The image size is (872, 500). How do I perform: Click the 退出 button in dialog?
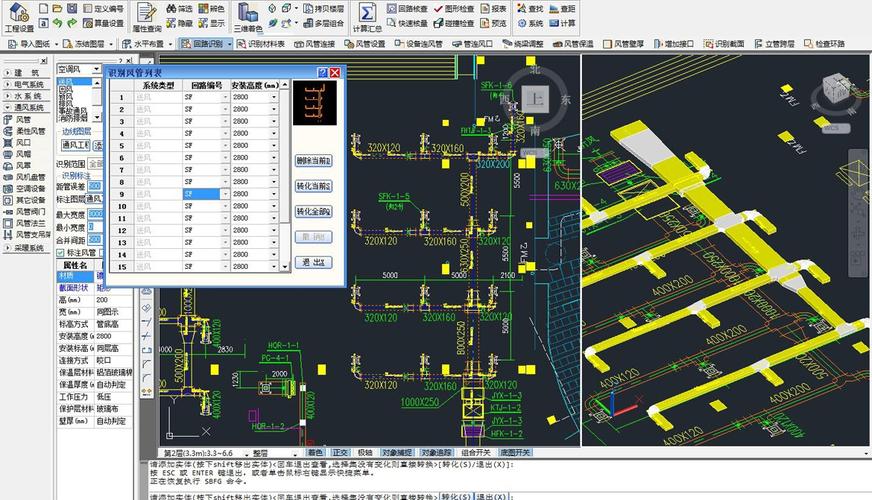point(313,262)
